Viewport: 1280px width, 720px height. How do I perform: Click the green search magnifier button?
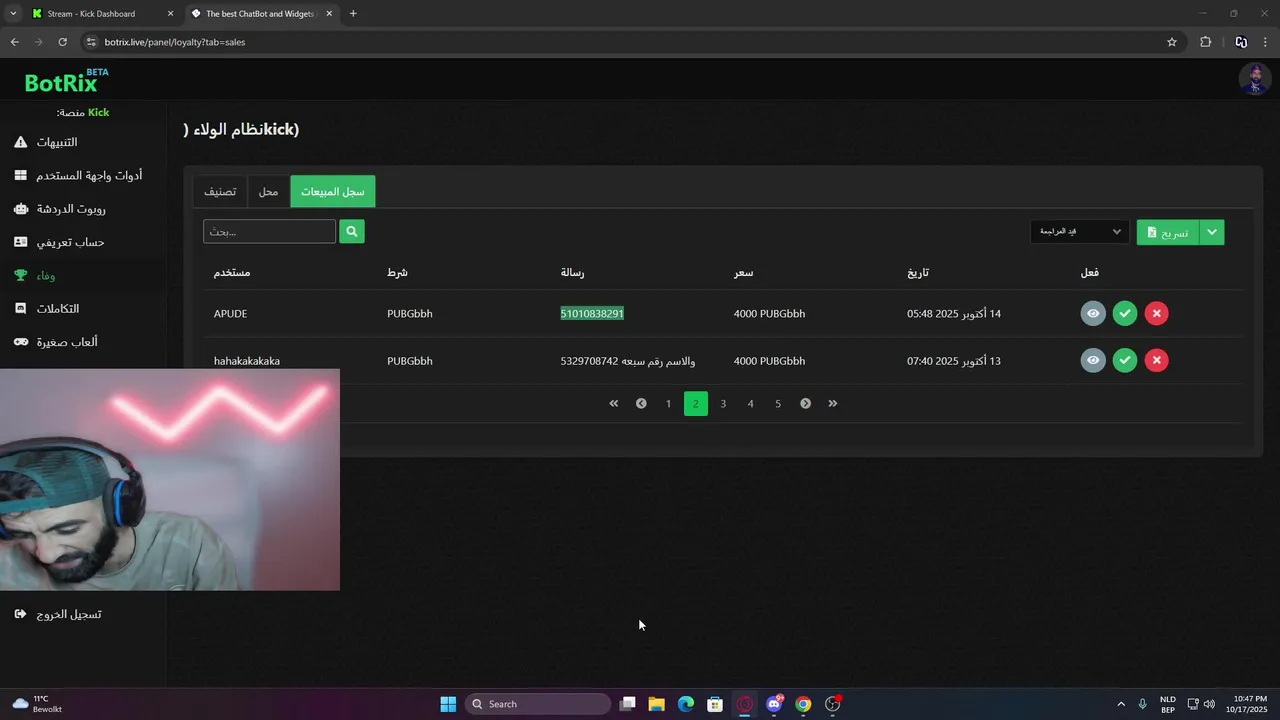[x=352, y=231]
